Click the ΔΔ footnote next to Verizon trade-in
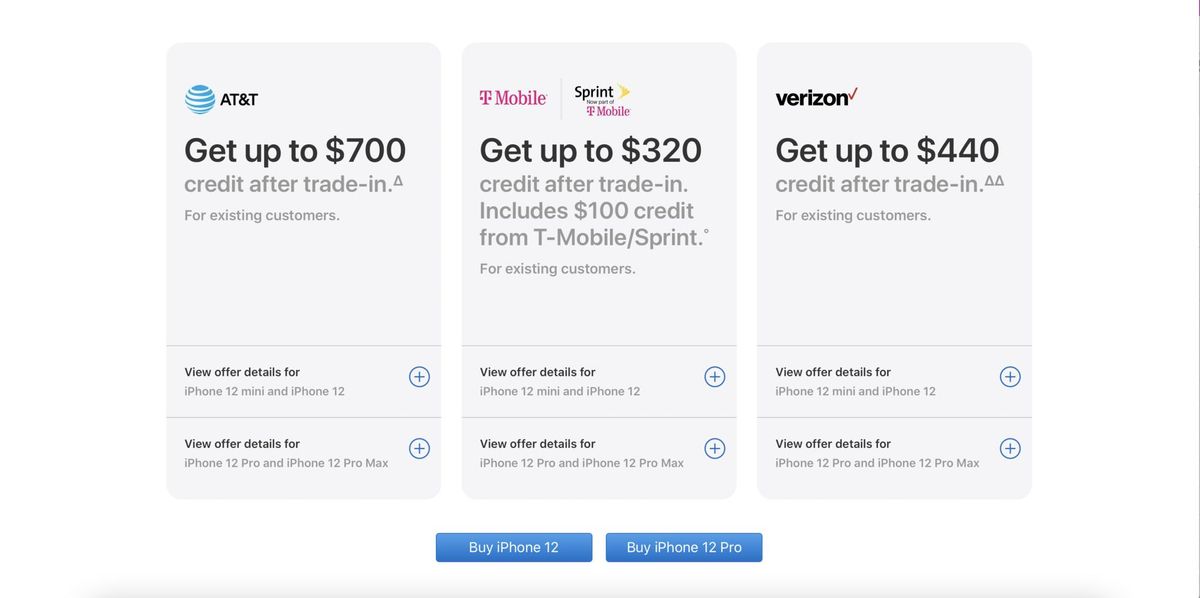This screenshot has width=1200, height=598. (994, 179)
